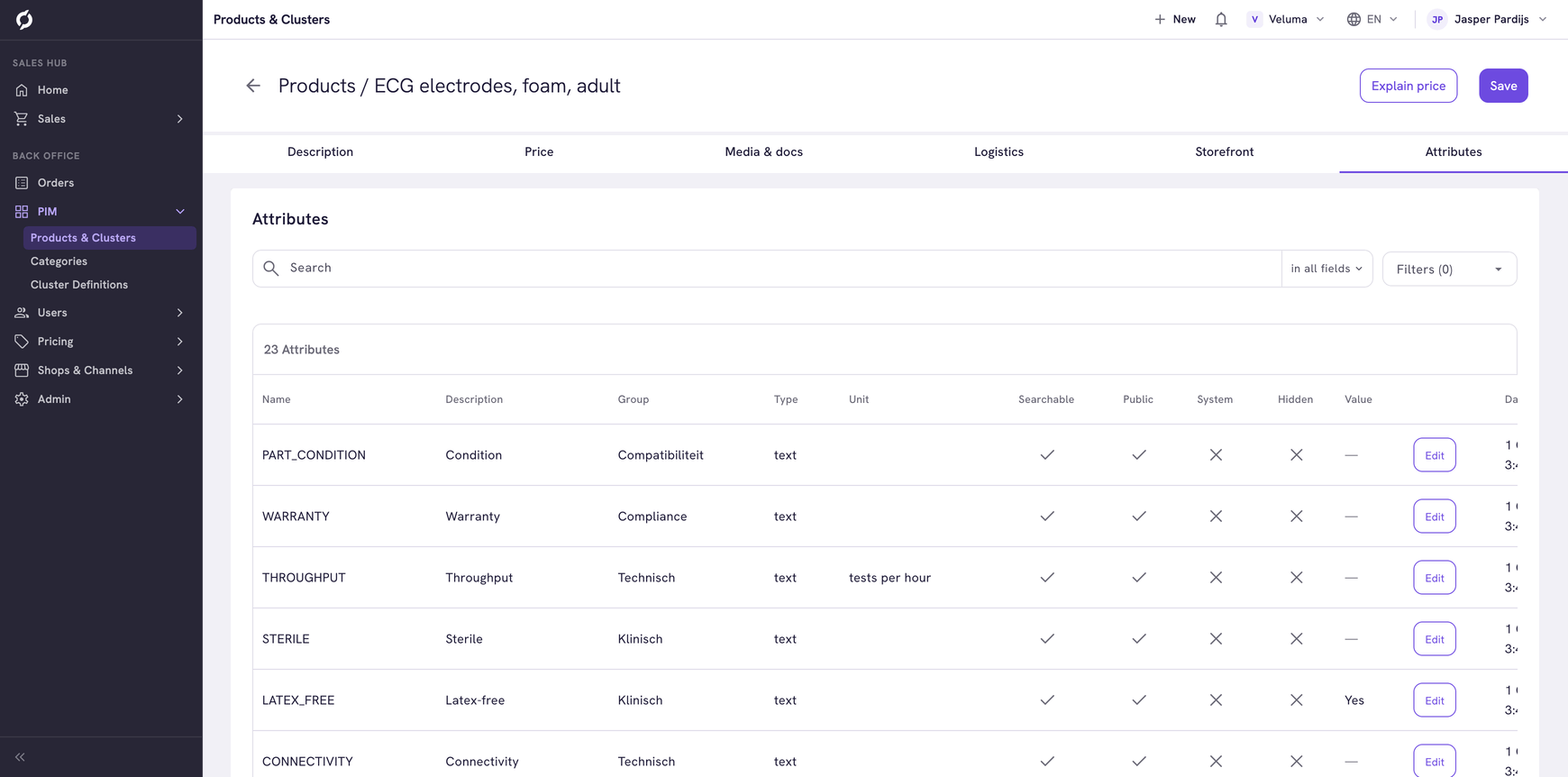Viewport: 1568px width, 777px height.
Task: Open the notifications bell
Action: point(1221,19)
